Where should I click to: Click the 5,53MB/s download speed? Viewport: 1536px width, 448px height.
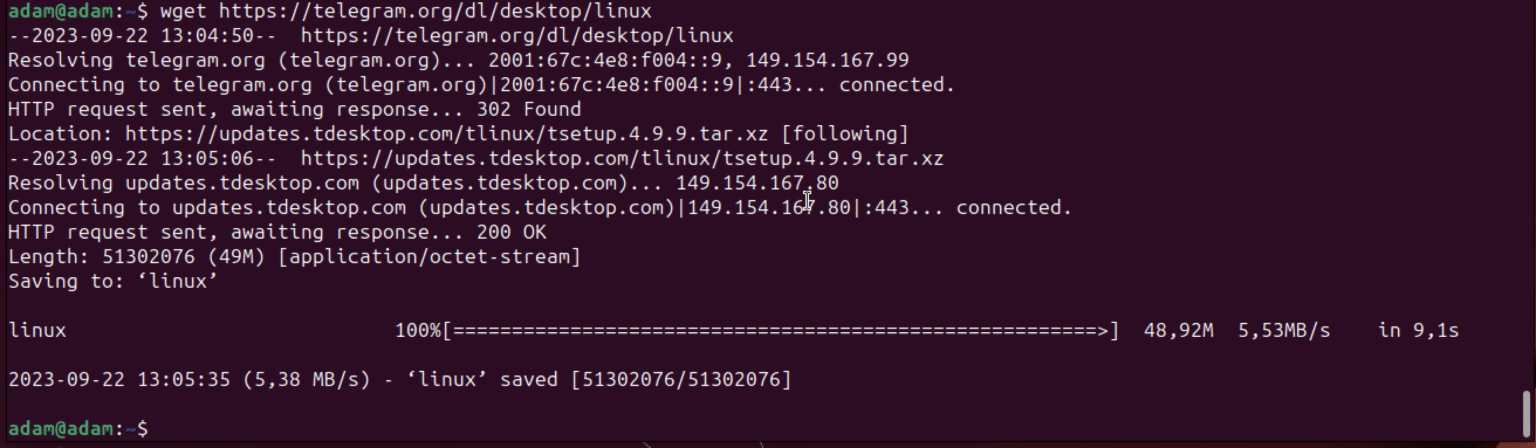click(1284, 330)
